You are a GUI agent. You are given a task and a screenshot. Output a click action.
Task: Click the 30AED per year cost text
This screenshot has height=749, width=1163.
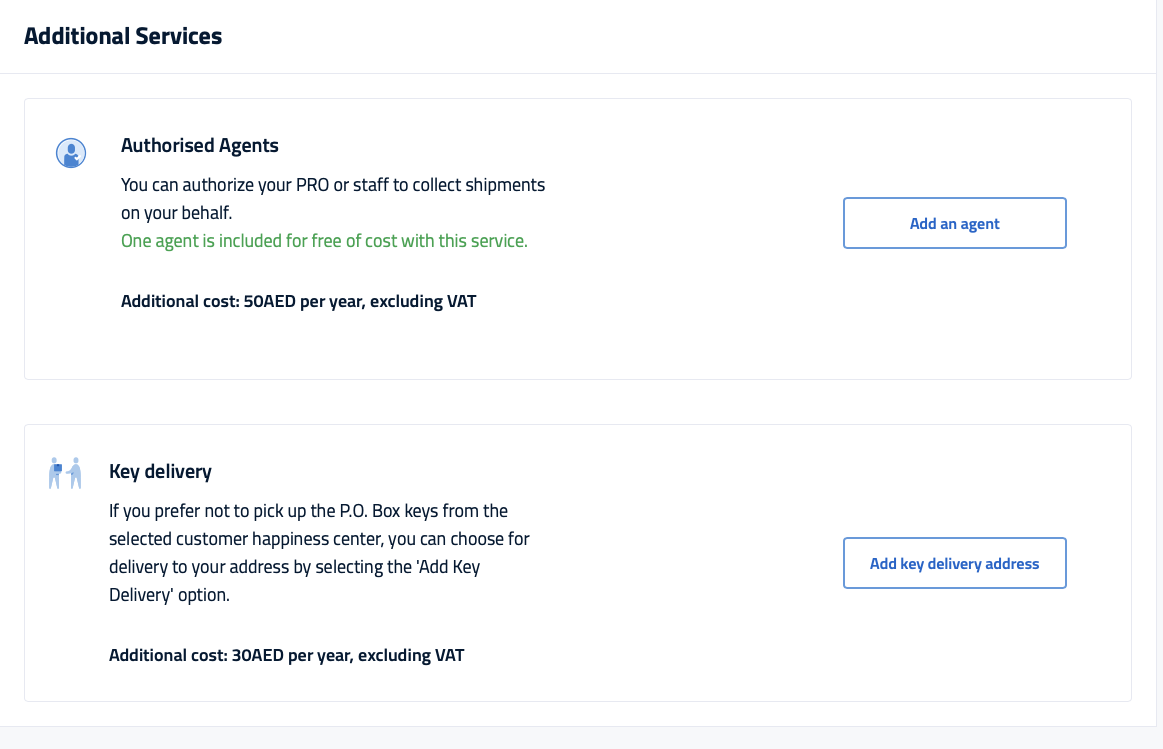coord(286,656)
